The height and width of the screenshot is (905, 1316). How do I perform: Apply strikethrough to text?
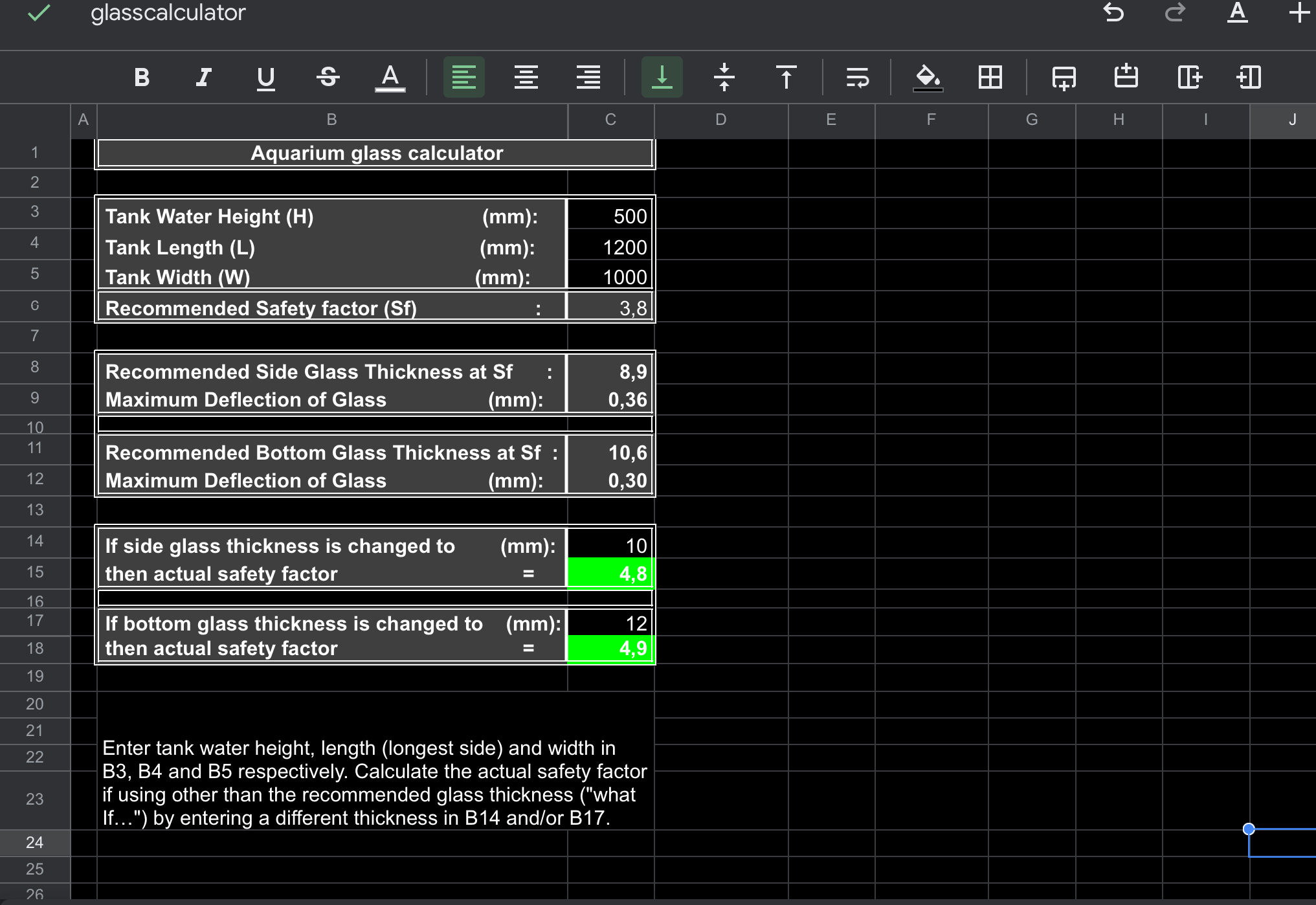pos(328,77)
